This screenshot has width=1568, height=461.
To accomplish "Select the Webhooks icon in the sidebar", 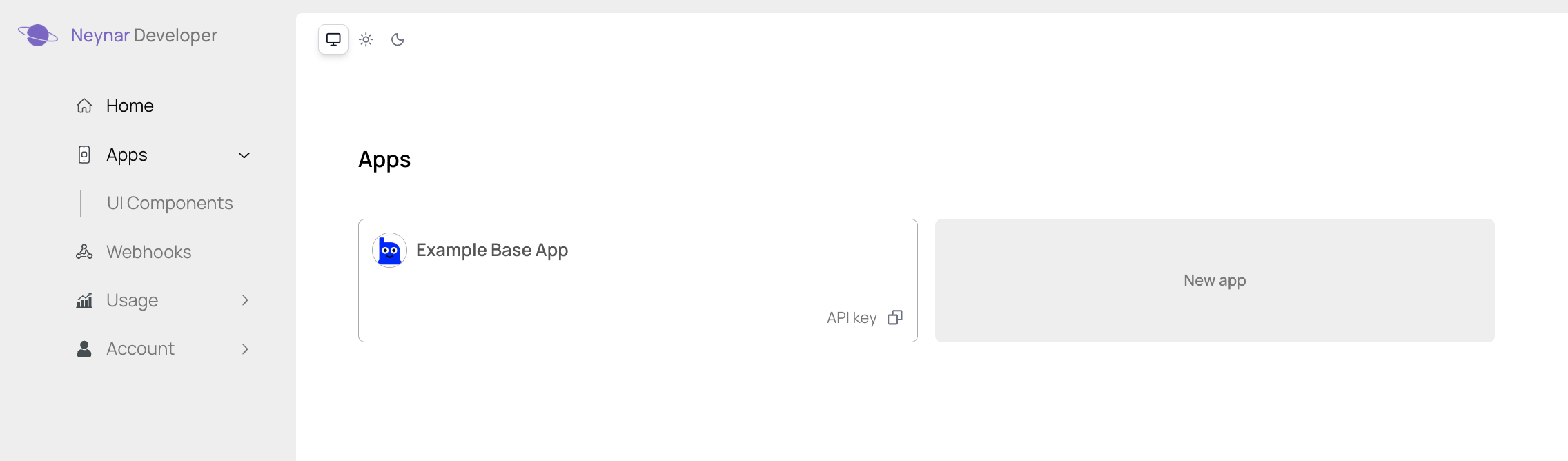I will click(x=84, y=251).
